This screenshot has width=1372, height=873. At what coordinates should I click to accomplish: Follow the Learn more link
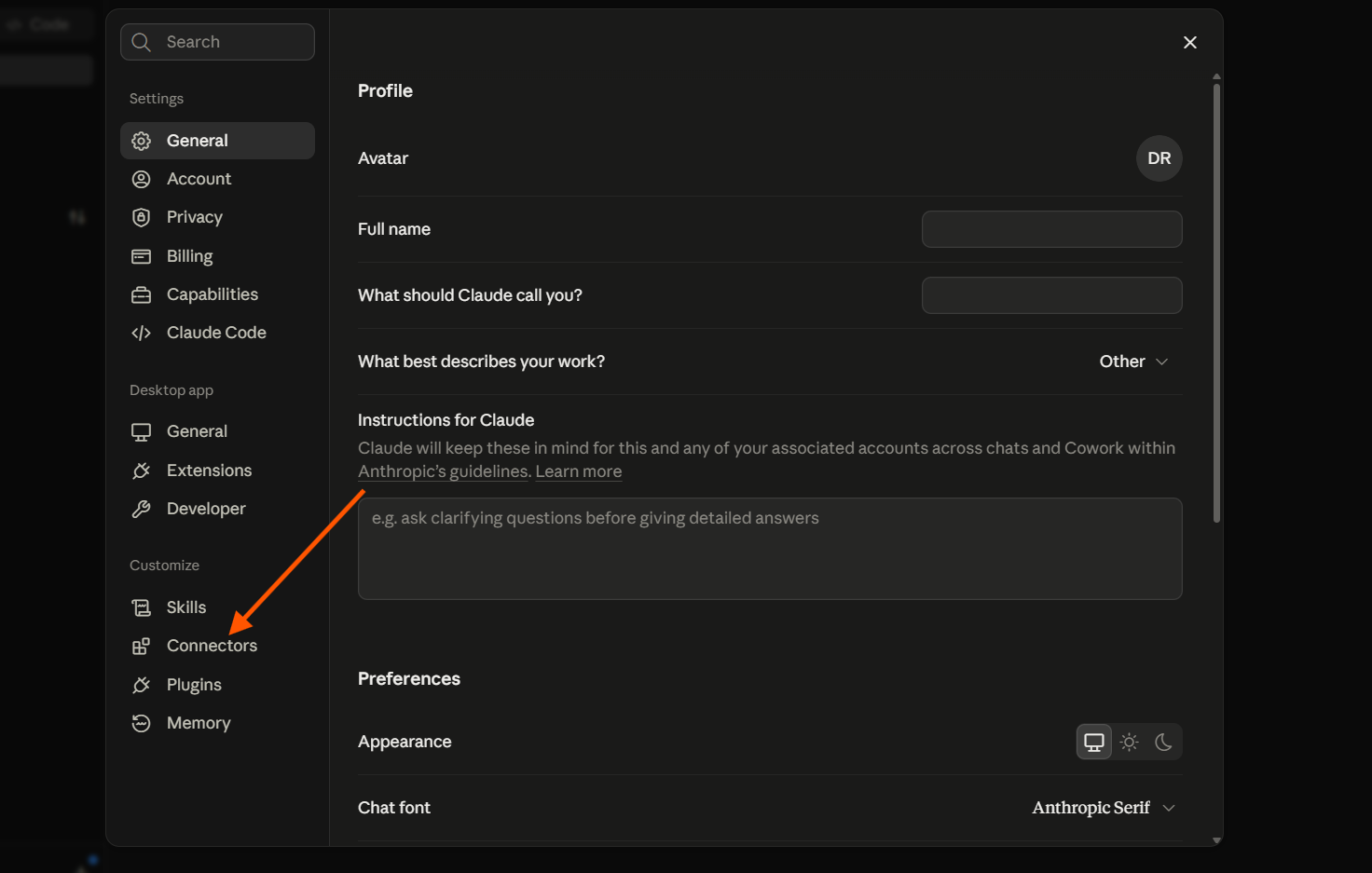(579, 471)
